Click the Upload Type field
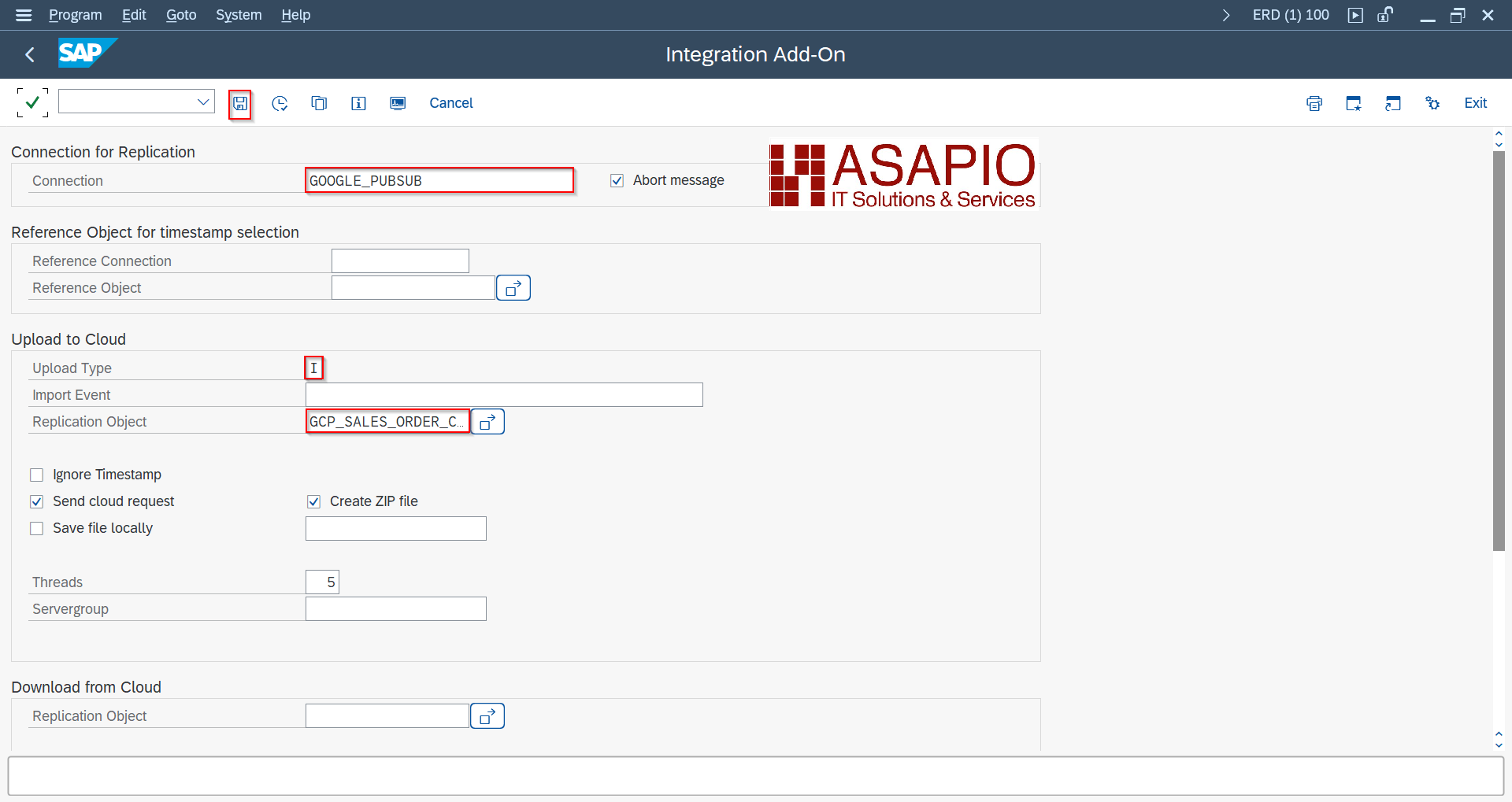 (314, 368)
